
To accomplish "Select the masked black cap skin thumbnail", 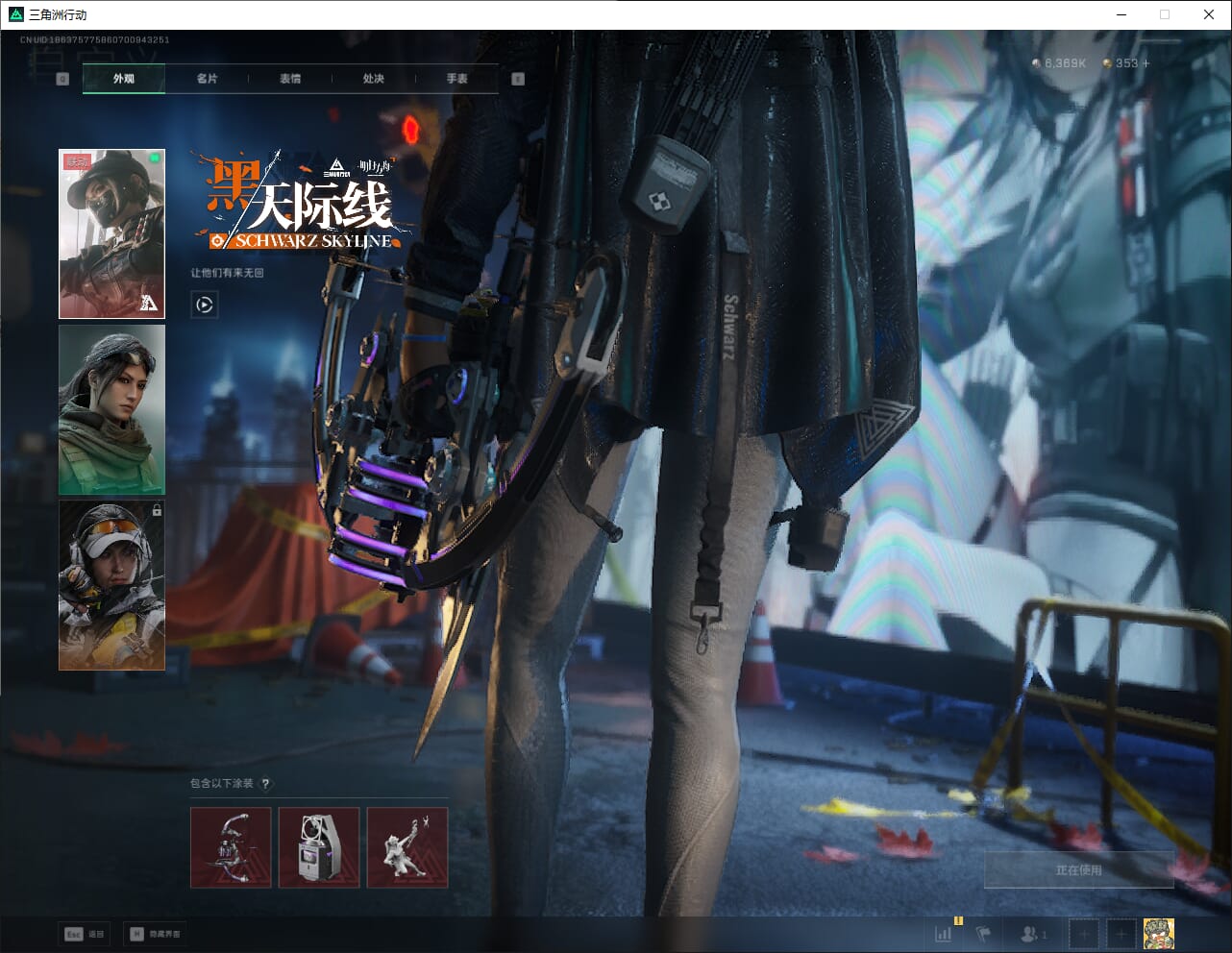I will pos(111,233).
